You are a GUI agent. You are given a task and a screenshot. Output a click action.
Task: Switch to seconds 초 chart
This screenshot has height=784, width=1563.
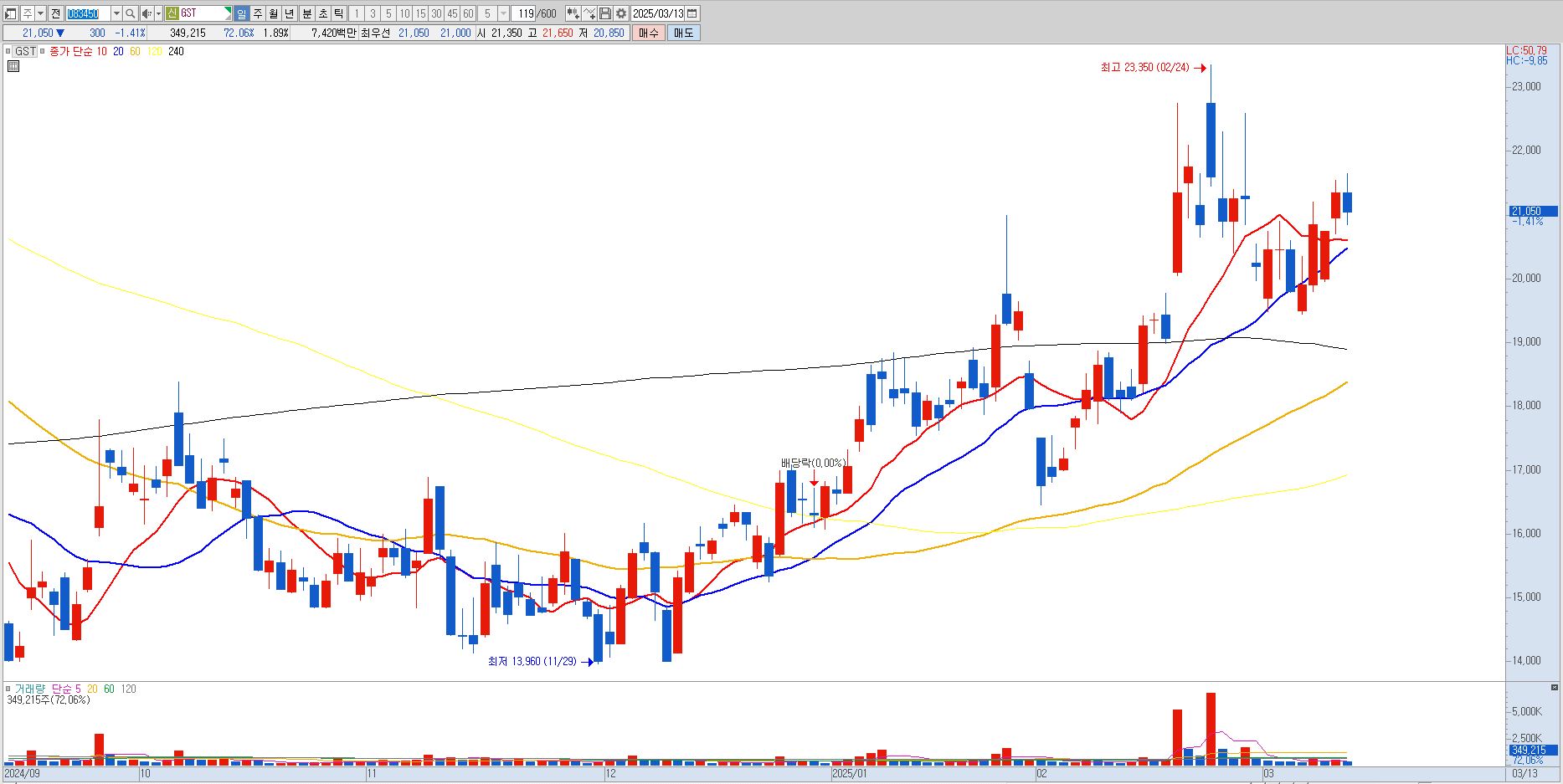click(322, 13)
